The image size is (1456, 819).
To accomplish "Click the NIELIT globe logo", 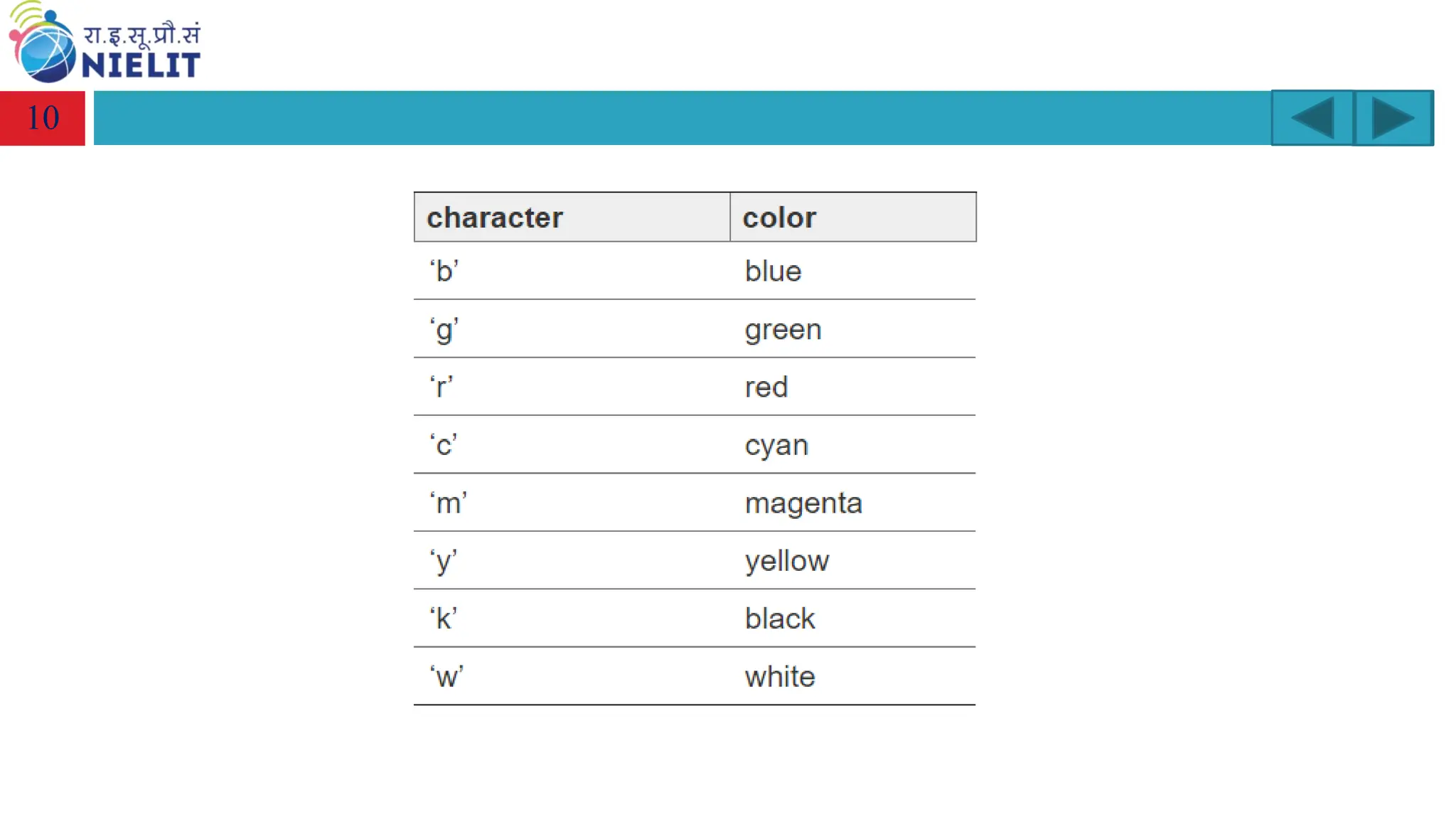I will tap(43, 44).
